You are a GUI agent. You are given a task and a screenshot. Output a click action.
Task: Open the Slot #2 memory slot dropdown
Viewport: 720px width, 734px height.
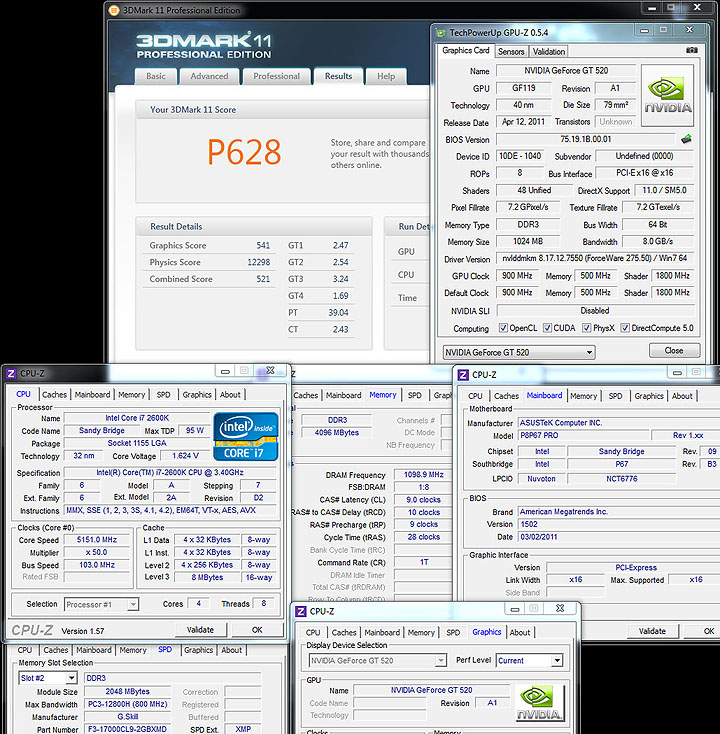point(48,678)
